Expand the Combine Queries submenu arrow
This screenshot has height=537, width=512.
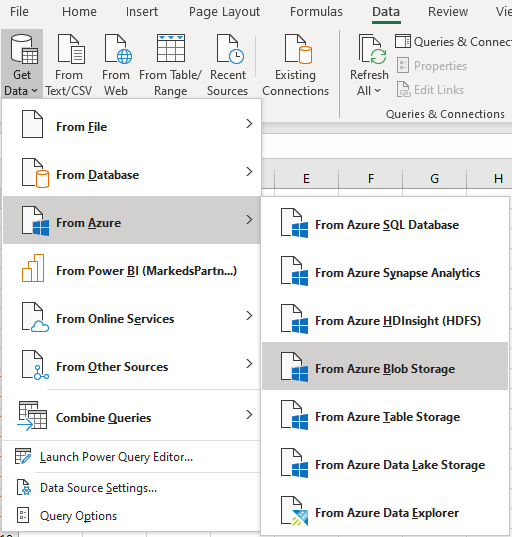[x=249, y=415]
